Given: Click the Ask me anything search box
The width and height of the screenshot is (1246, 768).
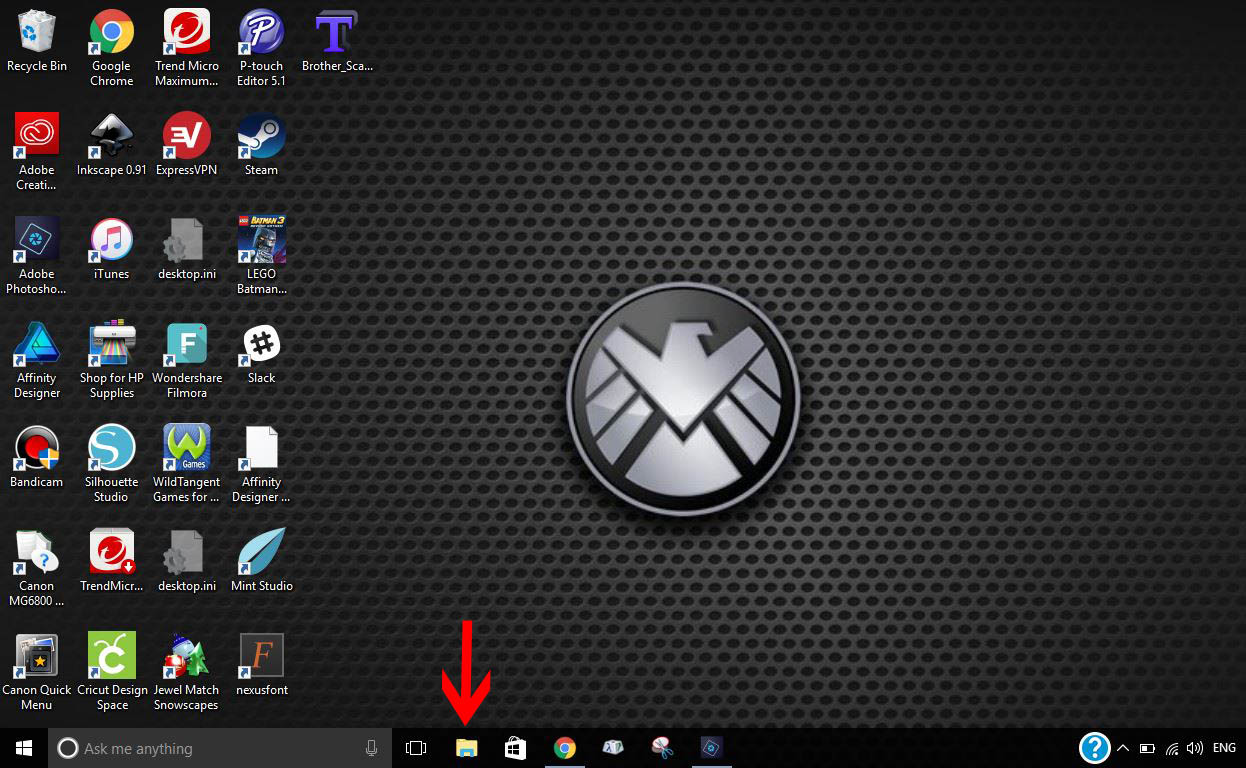Looking at the screenshot, I should pyautogui.click(x=220, y=748).
